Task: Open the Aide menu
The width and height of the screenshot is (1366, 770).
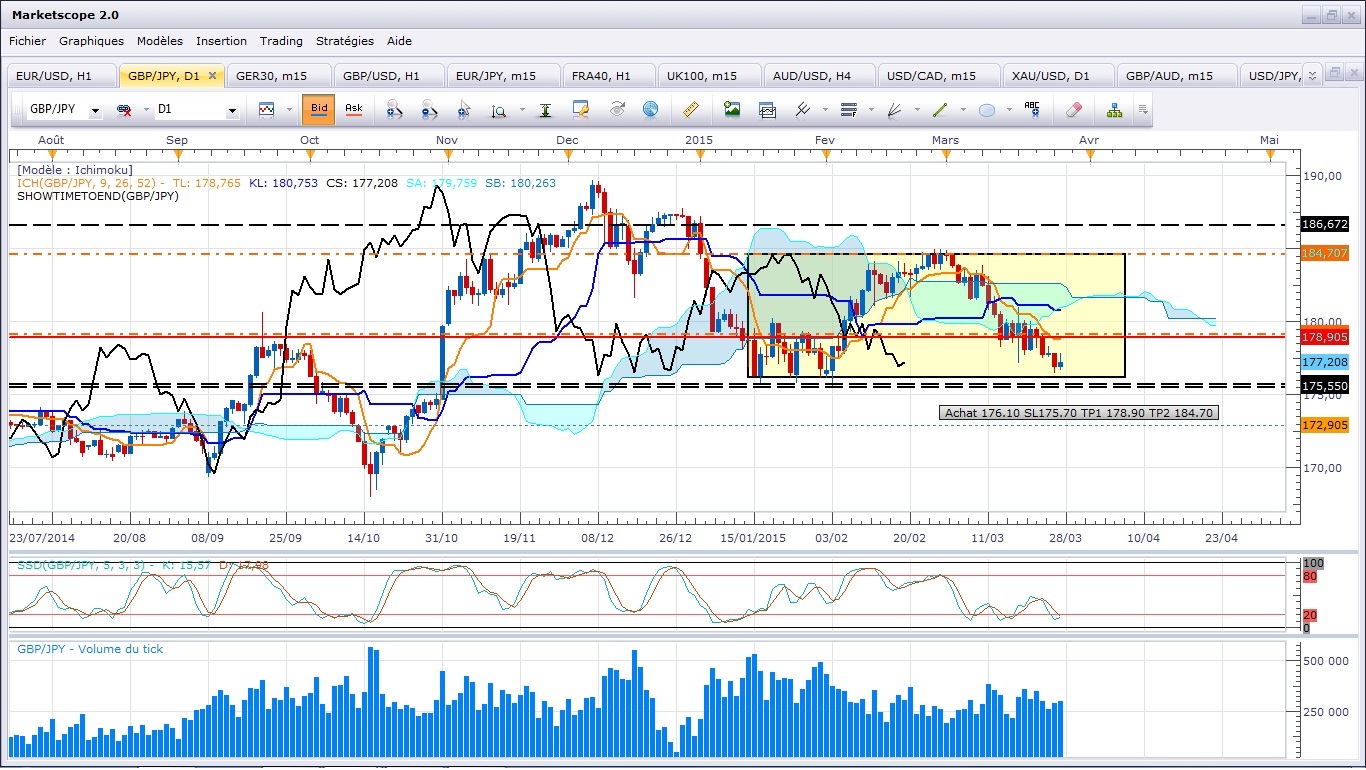Action: [399, 41]
